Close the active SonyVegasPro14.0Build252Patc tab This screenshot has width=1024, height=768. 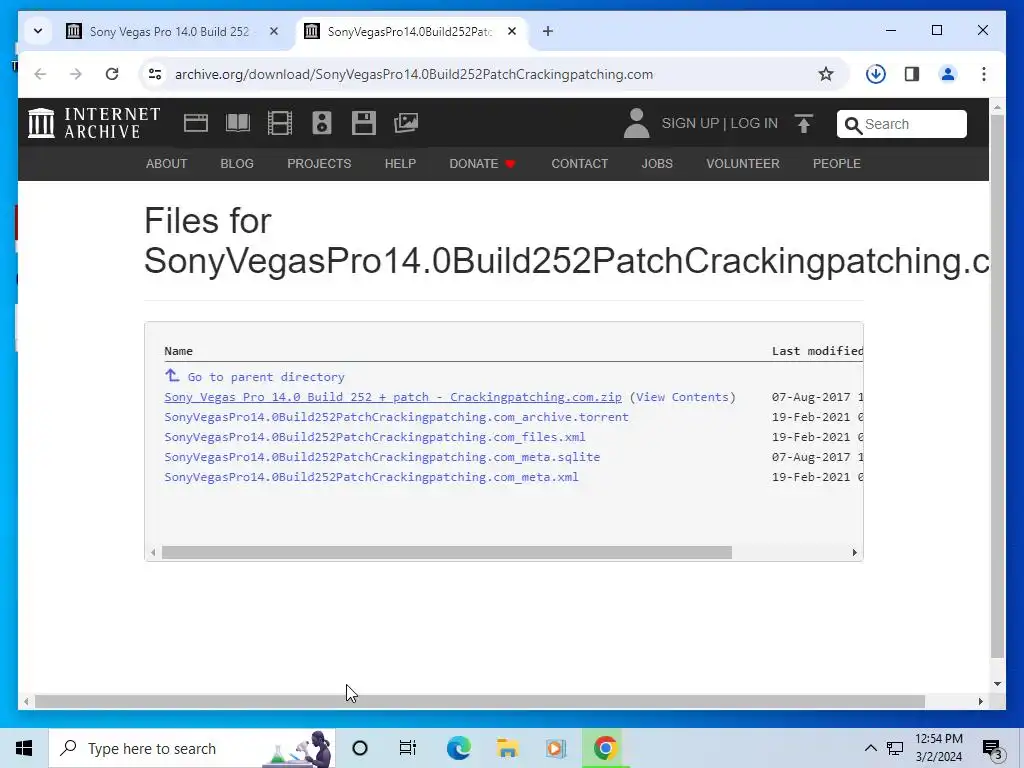(x=512, y=31)
